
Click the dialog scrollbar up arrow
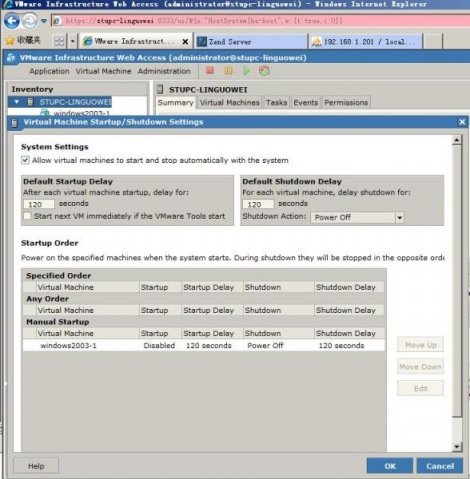[x=457, y=140]
